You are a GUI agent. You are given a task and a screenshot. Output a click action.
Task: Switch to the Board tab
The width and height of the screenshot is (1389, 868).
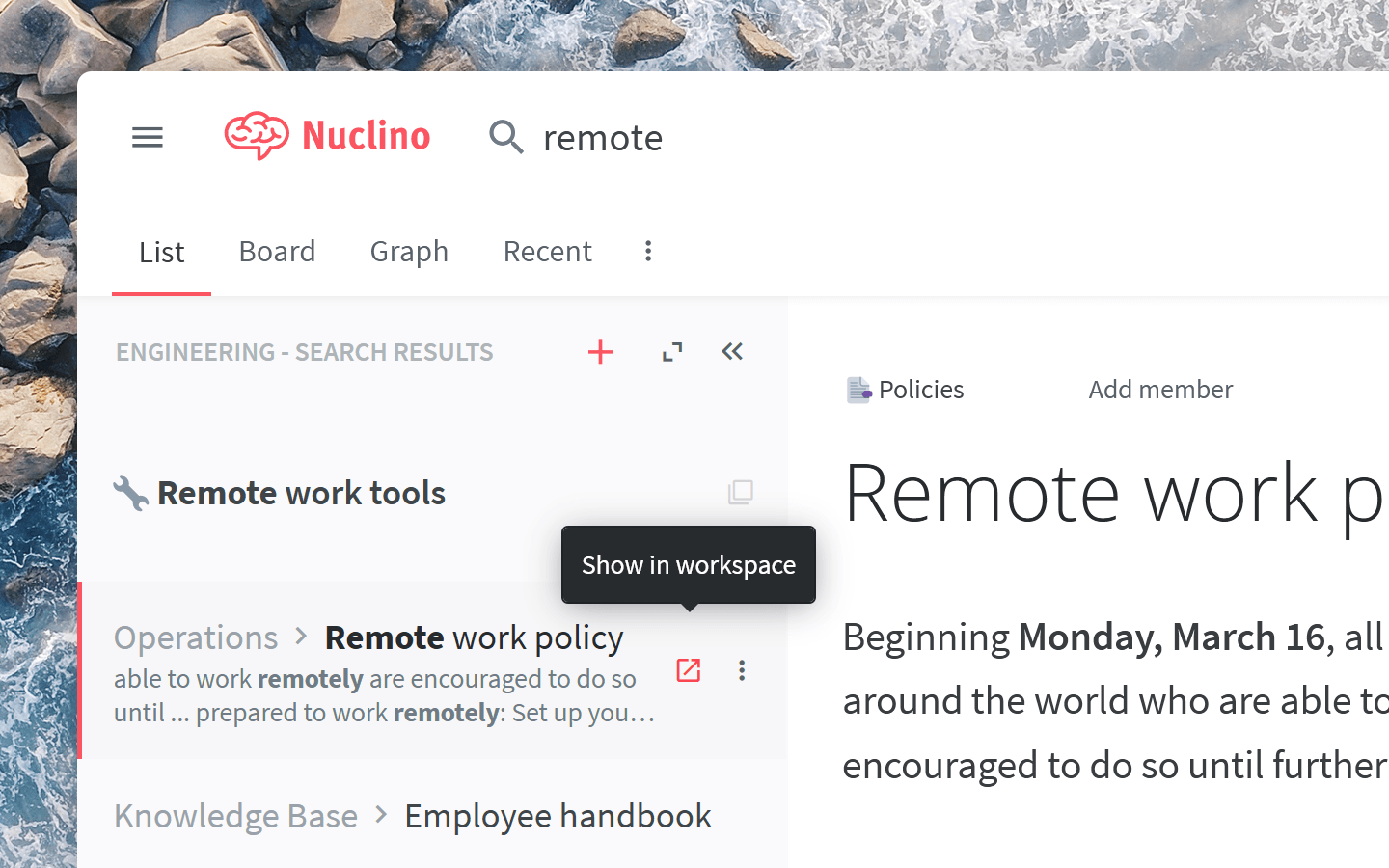[278, 252]
